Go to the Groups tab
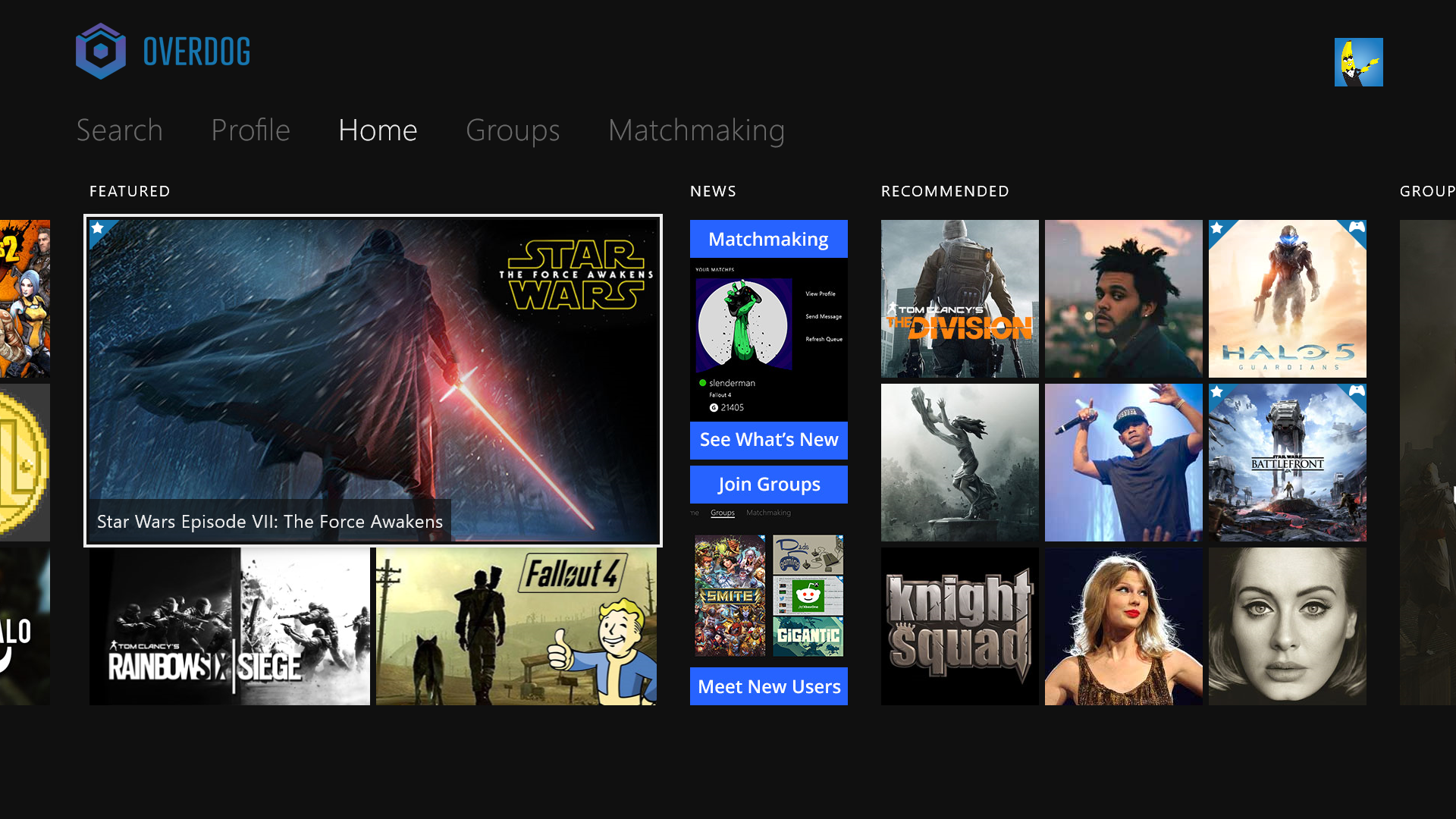Viewport: 1456px width, 819px height. [x=513, y=130]
